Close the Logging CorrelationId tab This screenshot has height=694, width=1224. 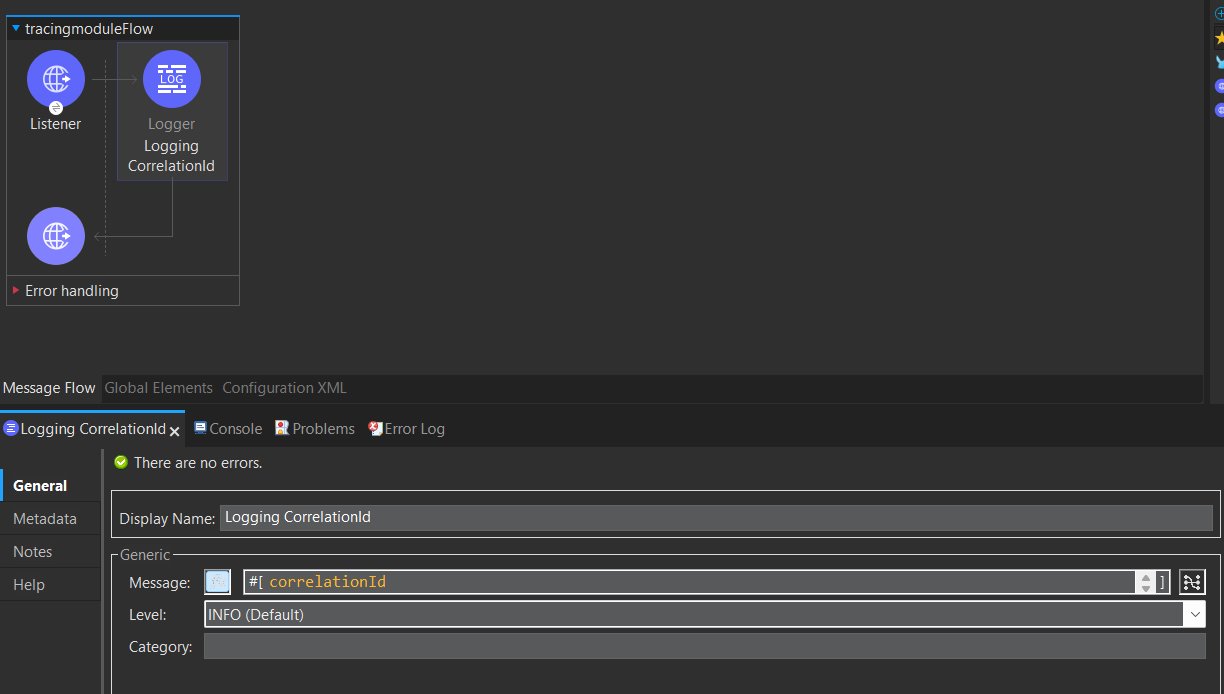pyautogui.click(x=174, y=431)
